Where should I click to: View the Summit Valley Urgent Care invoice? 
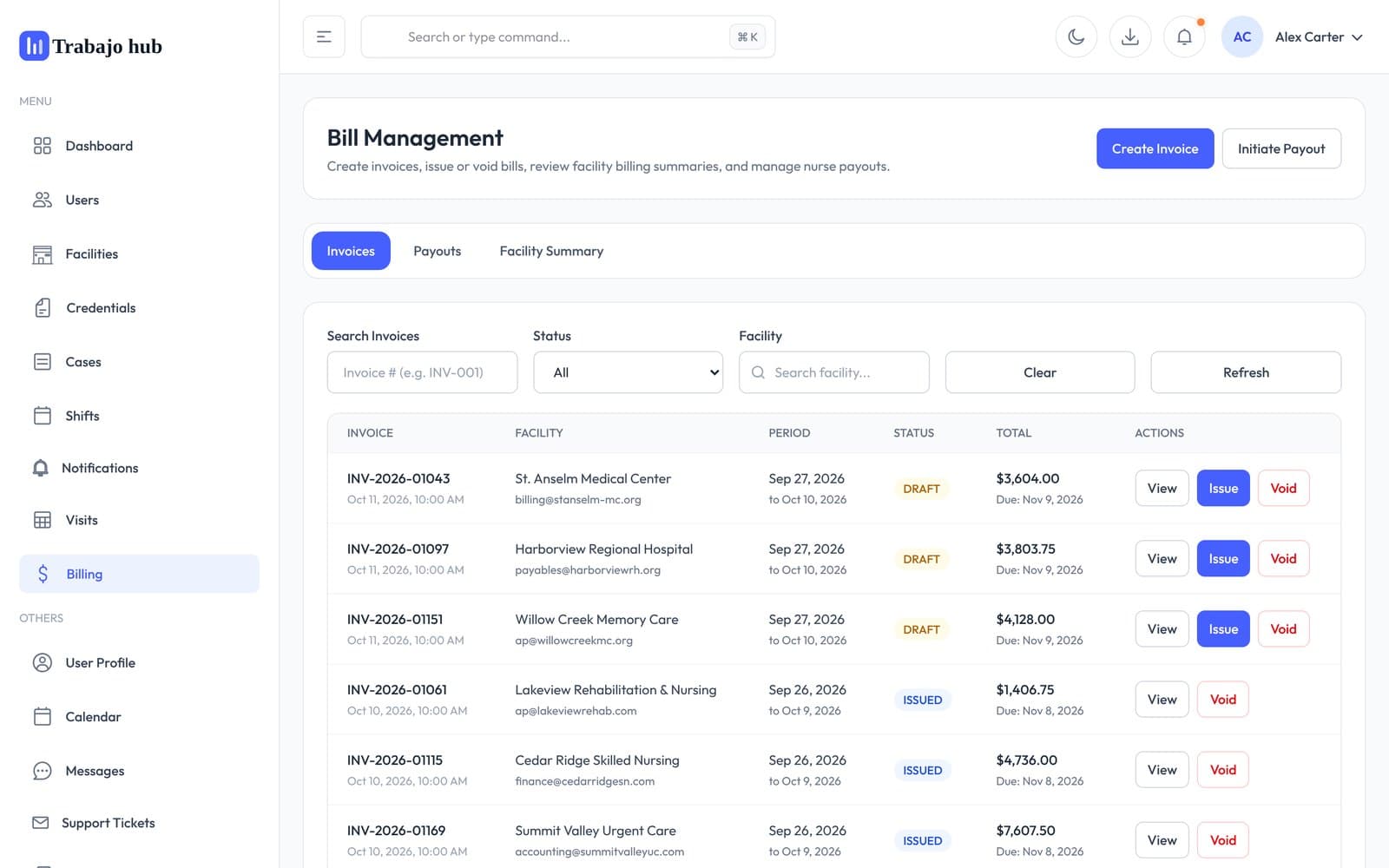[x=1162, y=839]
